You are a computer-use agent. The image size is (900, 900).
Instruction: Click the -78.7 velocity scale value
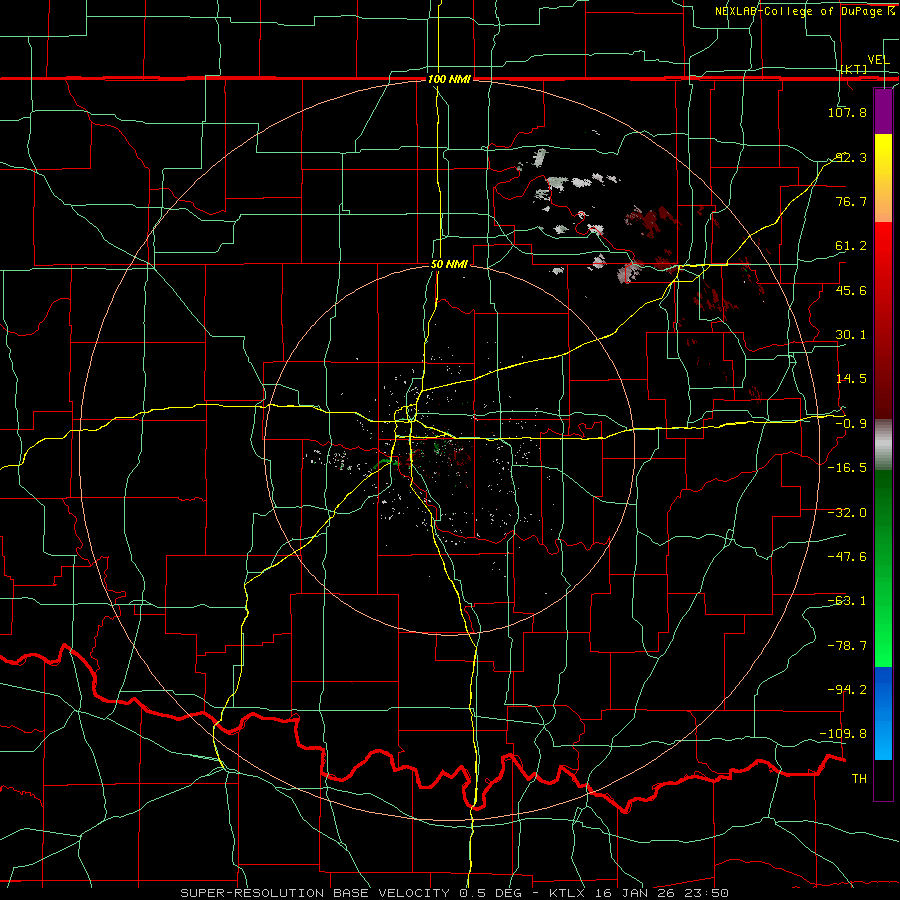847,646
